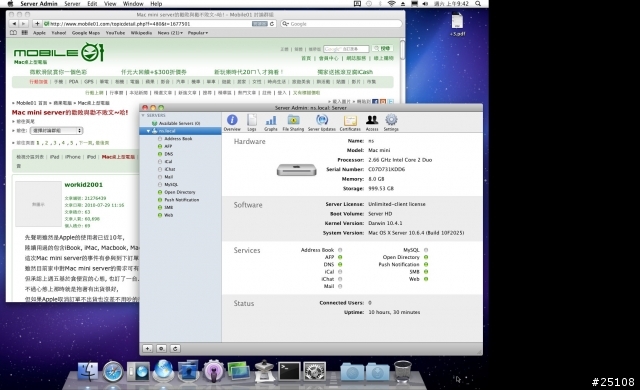Image resolution: width=640 pixels, height=390 pixels.
Task: Open the Certificates pane
Action: (350, 122)
